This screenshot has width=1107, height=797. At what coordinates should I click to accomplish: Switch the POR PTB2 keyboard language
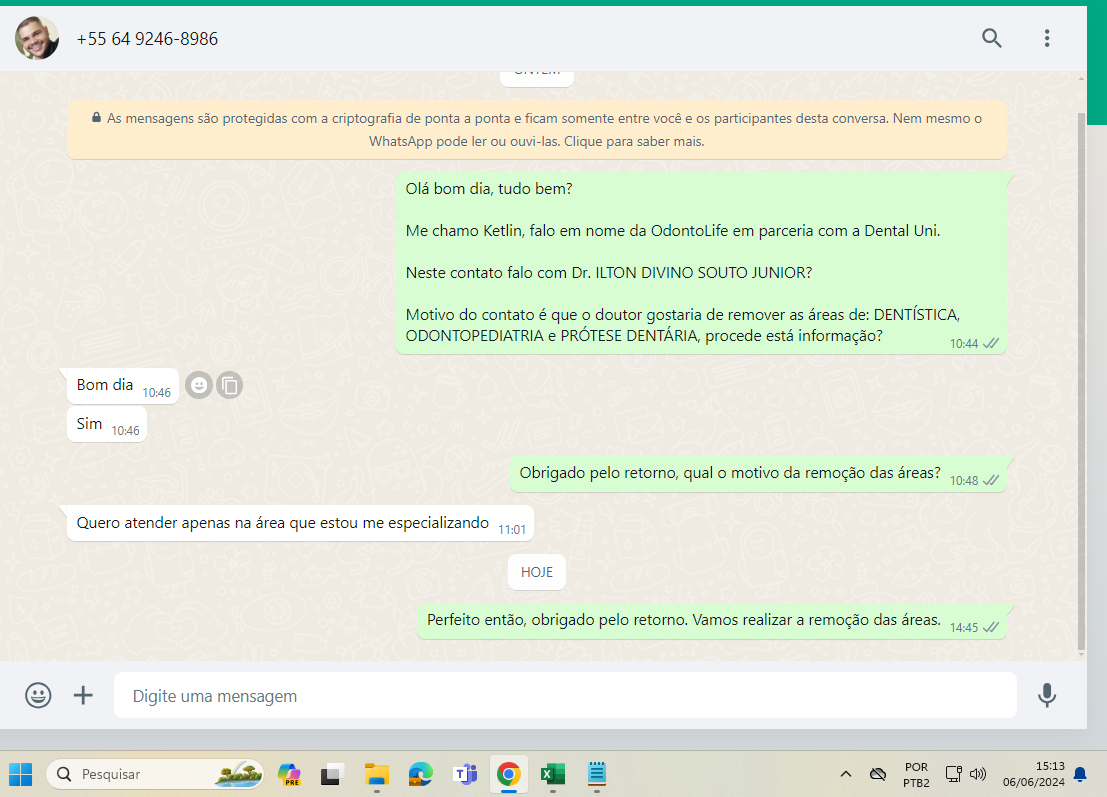[x=915, y=774]
